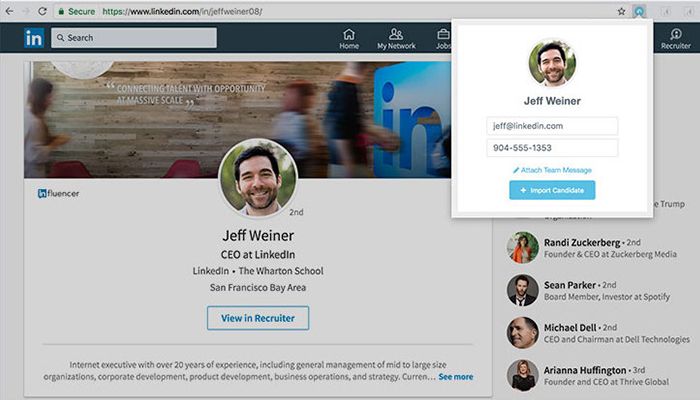
Task: Reload the page with refresh icon
Action: [x=42, y=11]
